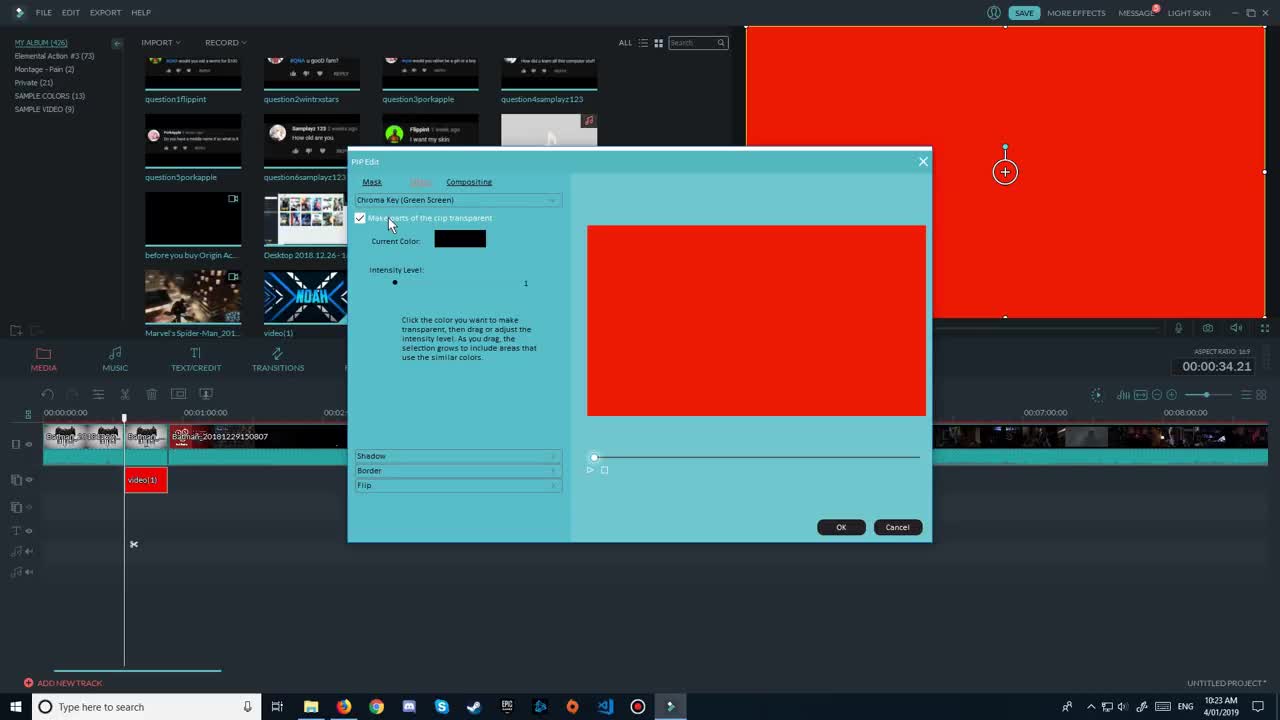Open Message notifications
This screenshot has width=1280, height=720.
[x=1137, y=13]
